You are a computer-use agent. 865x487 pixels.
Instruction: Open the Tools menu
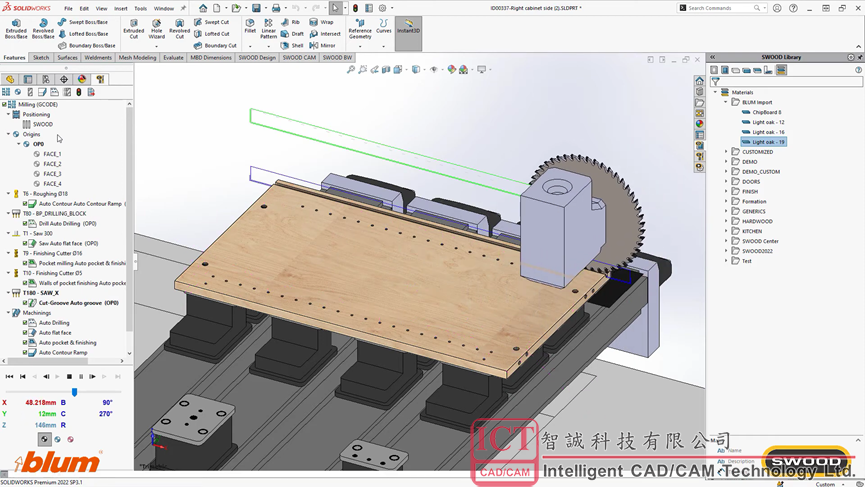141,8
